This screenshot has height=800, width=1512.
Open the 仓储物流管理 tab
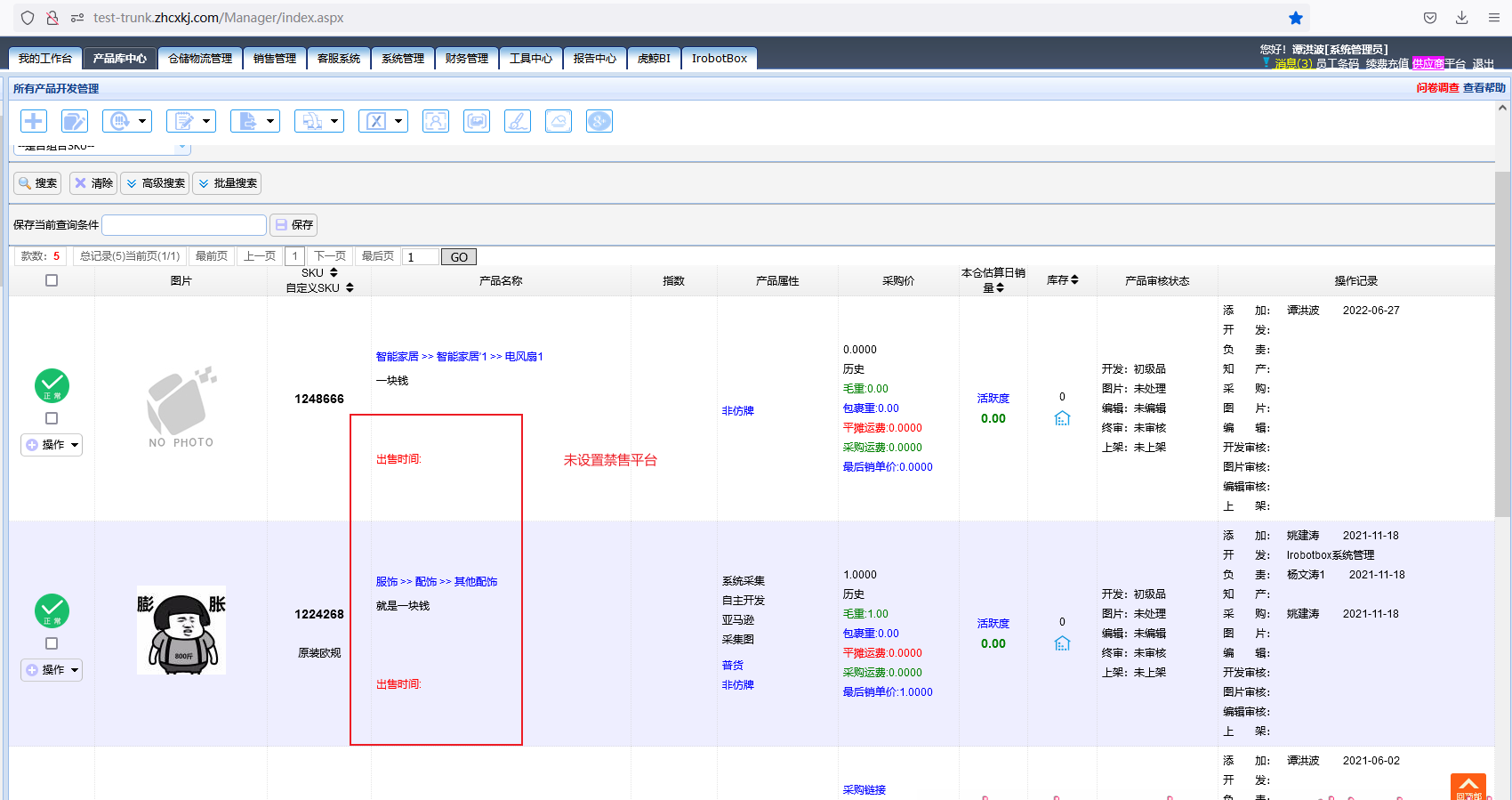pos(200,59)
